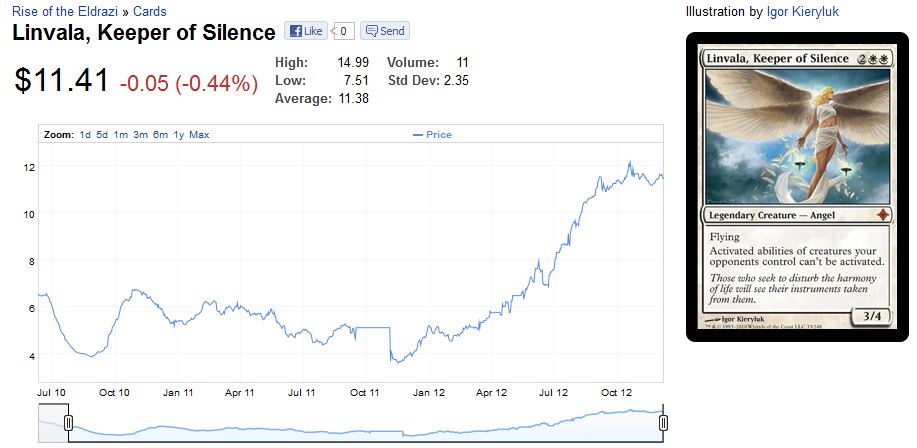Set chart zoom to Max
Viewport: 917px width, 448px height.
(199, 135)
